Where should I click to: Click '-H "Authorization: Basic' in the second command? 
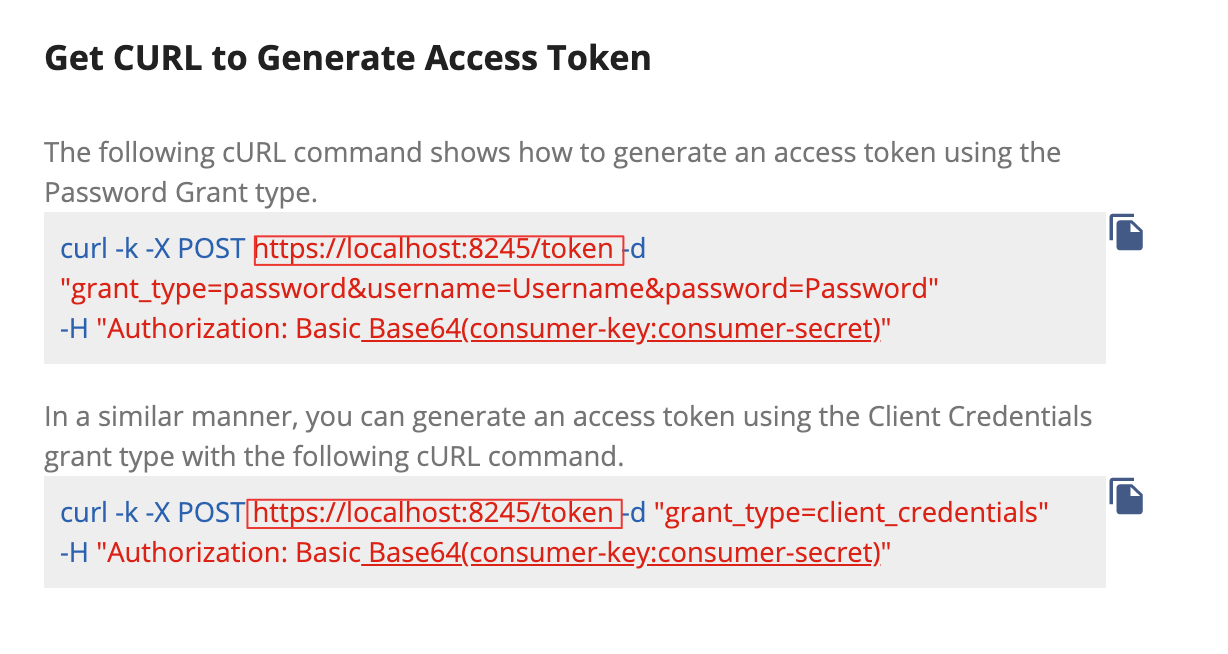point(210,552)
